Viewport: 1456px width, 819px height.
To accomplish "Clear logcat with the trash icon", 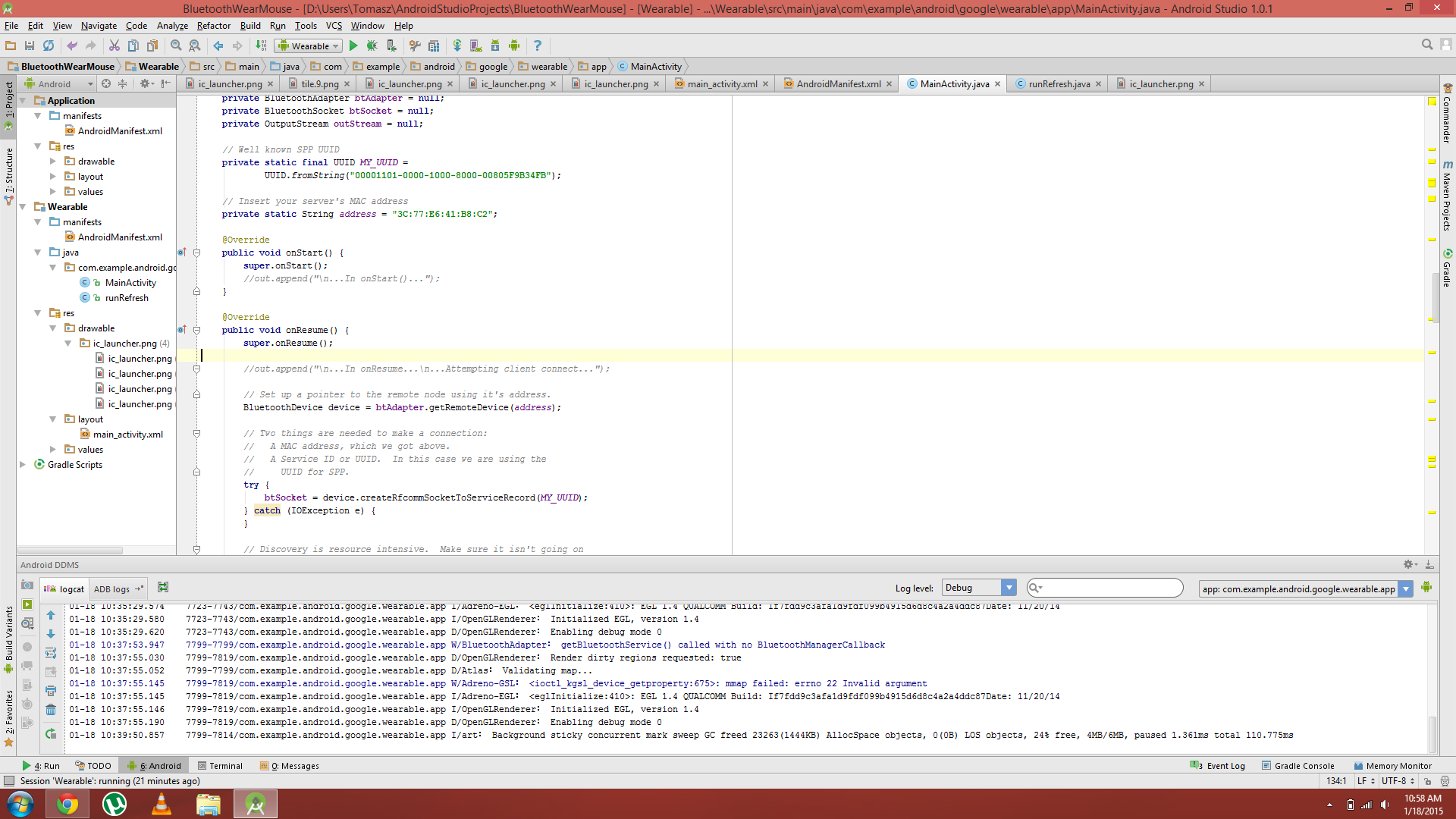I will [x=51, y=710].
